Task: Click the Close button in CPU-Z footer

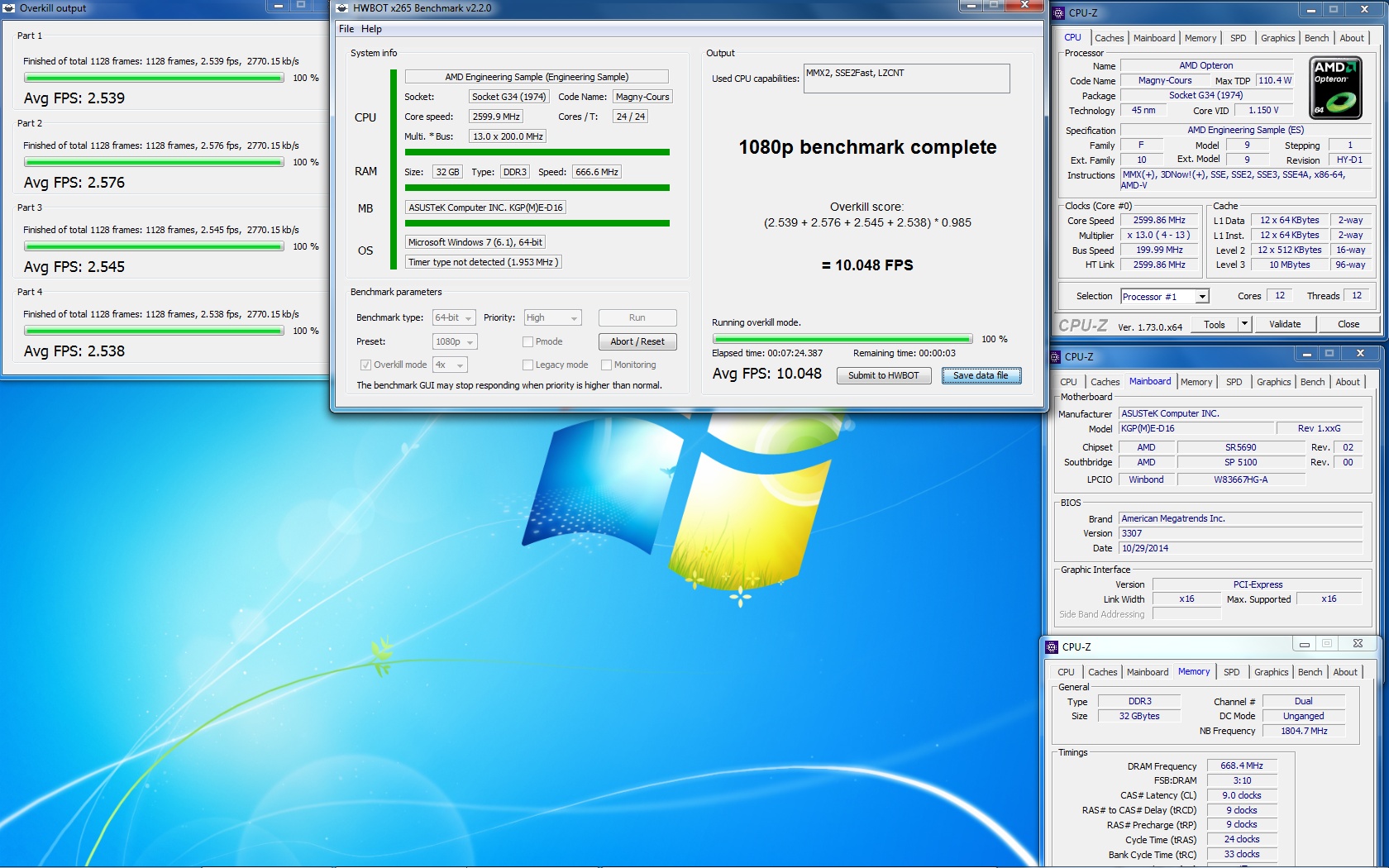Action: coord(1348,324)
